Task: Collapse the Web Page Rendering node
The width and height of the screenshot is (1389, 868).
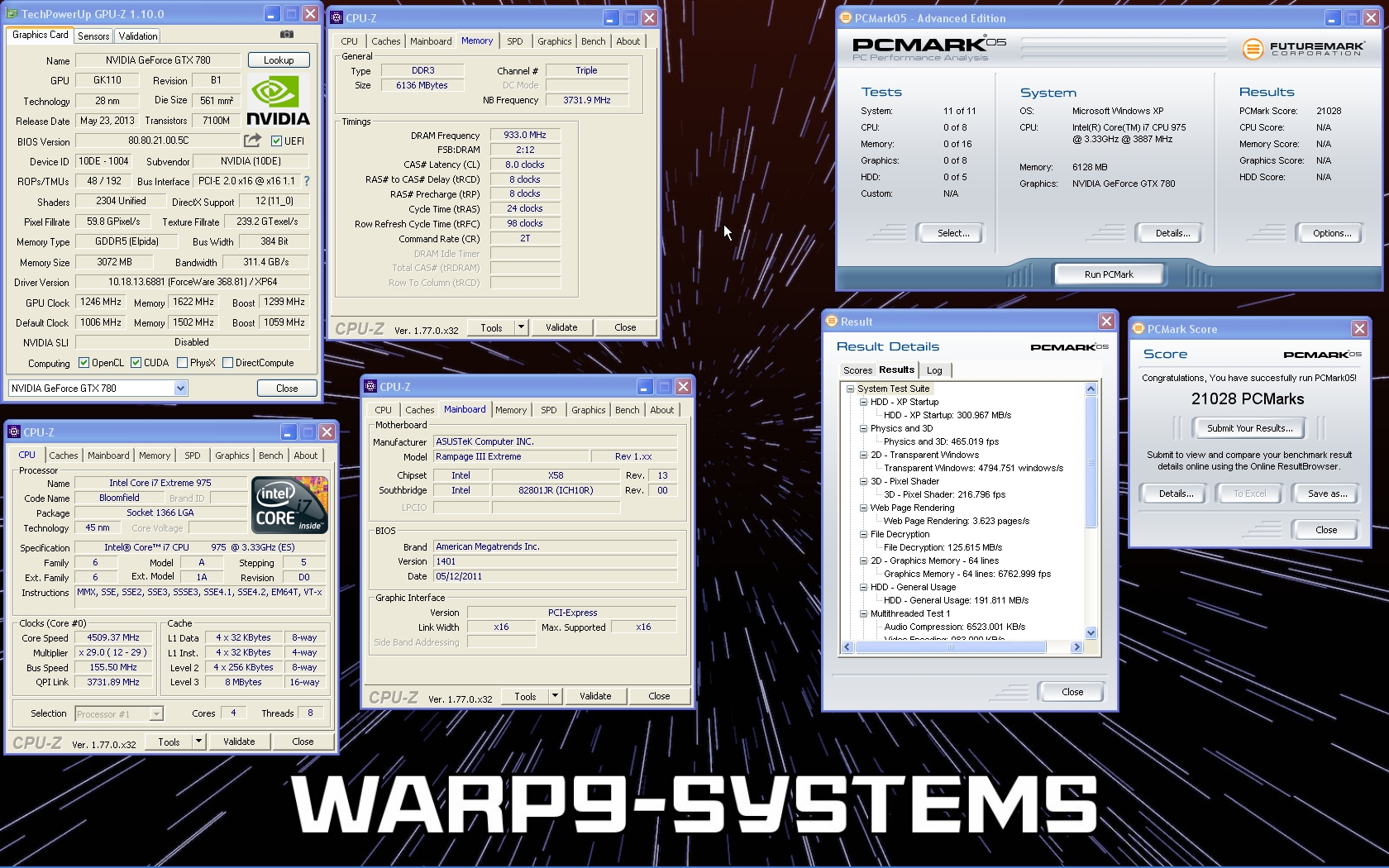Action: coord(863,508)
